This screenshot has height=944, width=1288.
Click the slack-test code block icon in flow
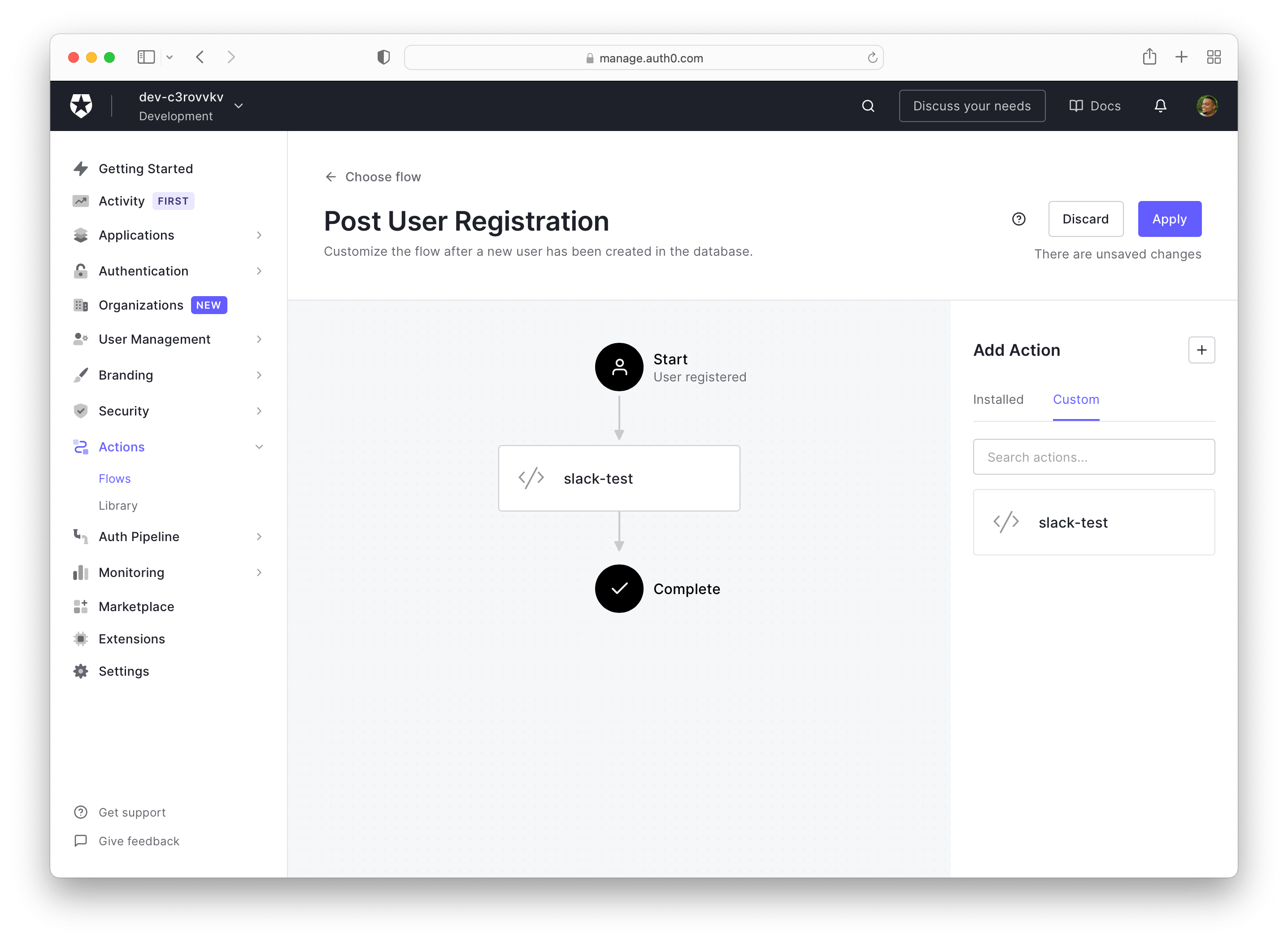point(530,478)
